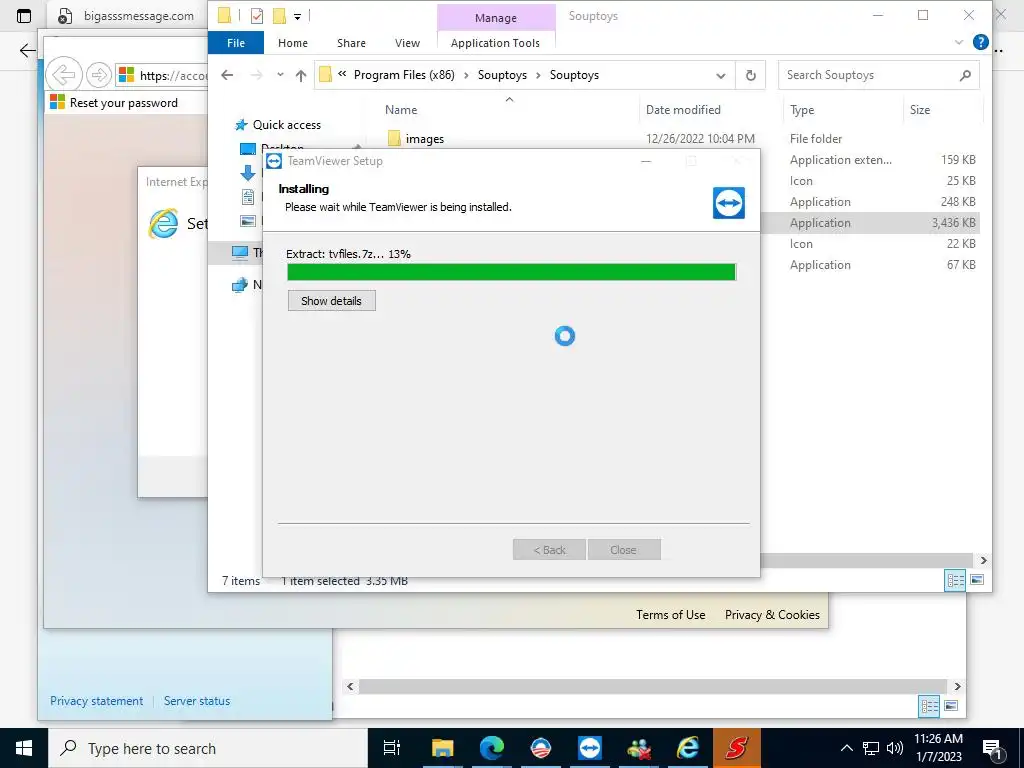Screen dimensions: 1024x768
Task: Open TeamViewer taskbar icon
Action: click(x=590, y=748)
